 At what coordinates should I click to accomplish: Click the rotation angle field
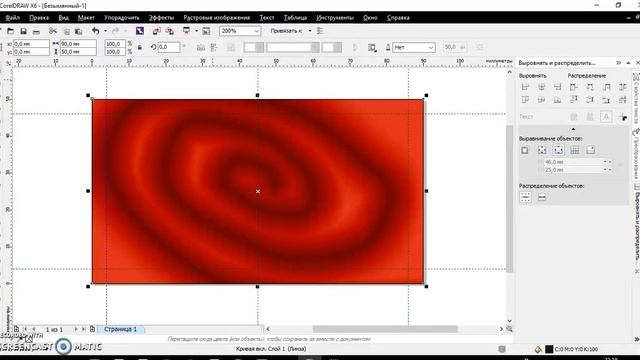[169, 47]
